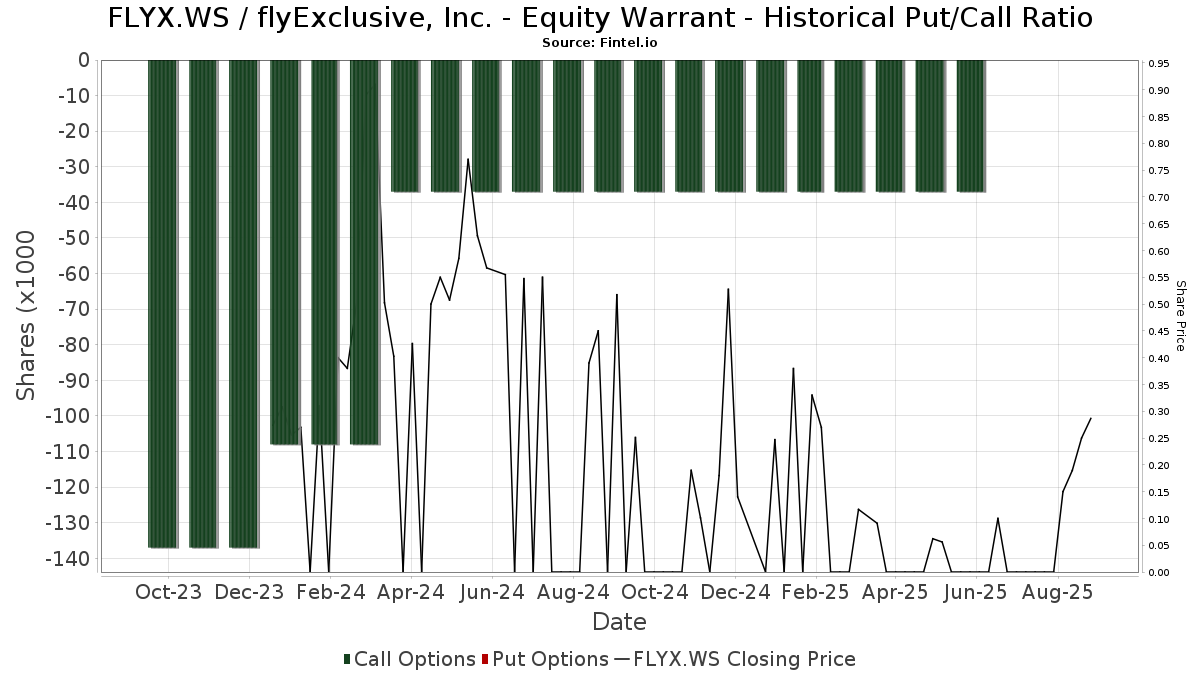Click the Feb-24 date axis label
Screen dimensions: 1200x675
[x=331, y=592]
